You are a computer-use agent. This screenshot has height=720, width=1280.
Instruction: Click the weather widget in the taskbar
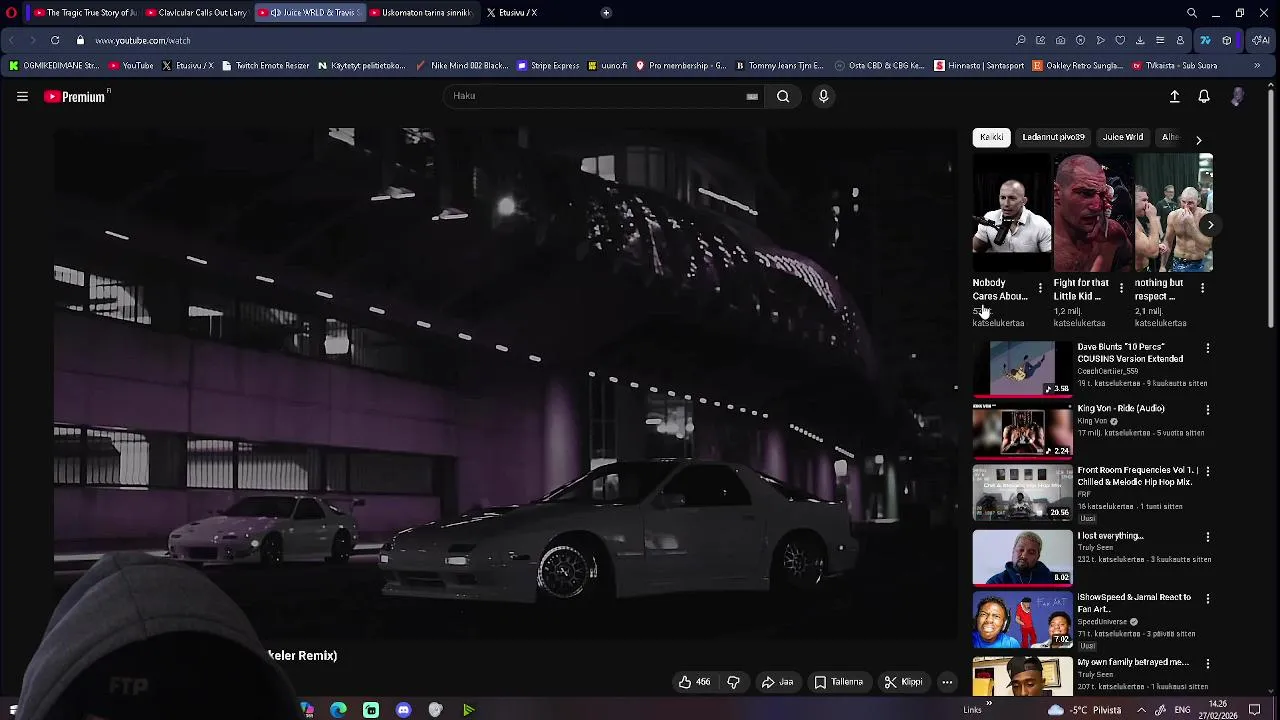tap(1084, 710)
